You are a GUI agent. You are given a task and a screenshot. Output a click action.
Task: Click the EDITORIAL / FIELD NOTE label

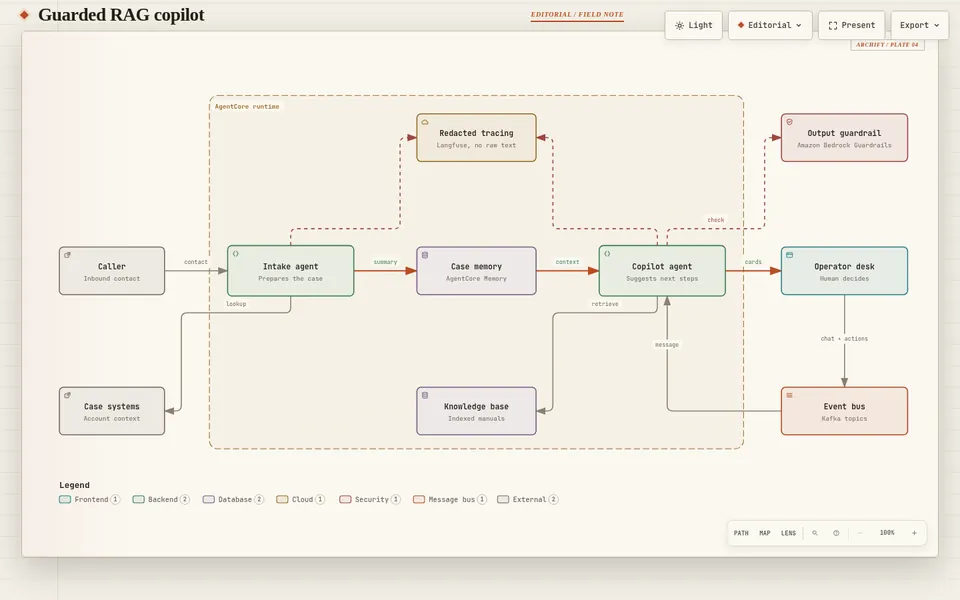(x=577, y=15)
